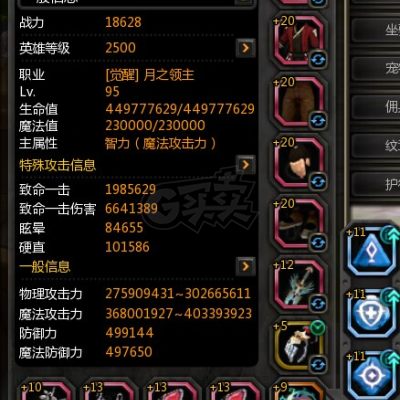Select the +20 shoulder armor equipment slot
The height and width of the screenshot is (400, 400).
tap(299, 163)
